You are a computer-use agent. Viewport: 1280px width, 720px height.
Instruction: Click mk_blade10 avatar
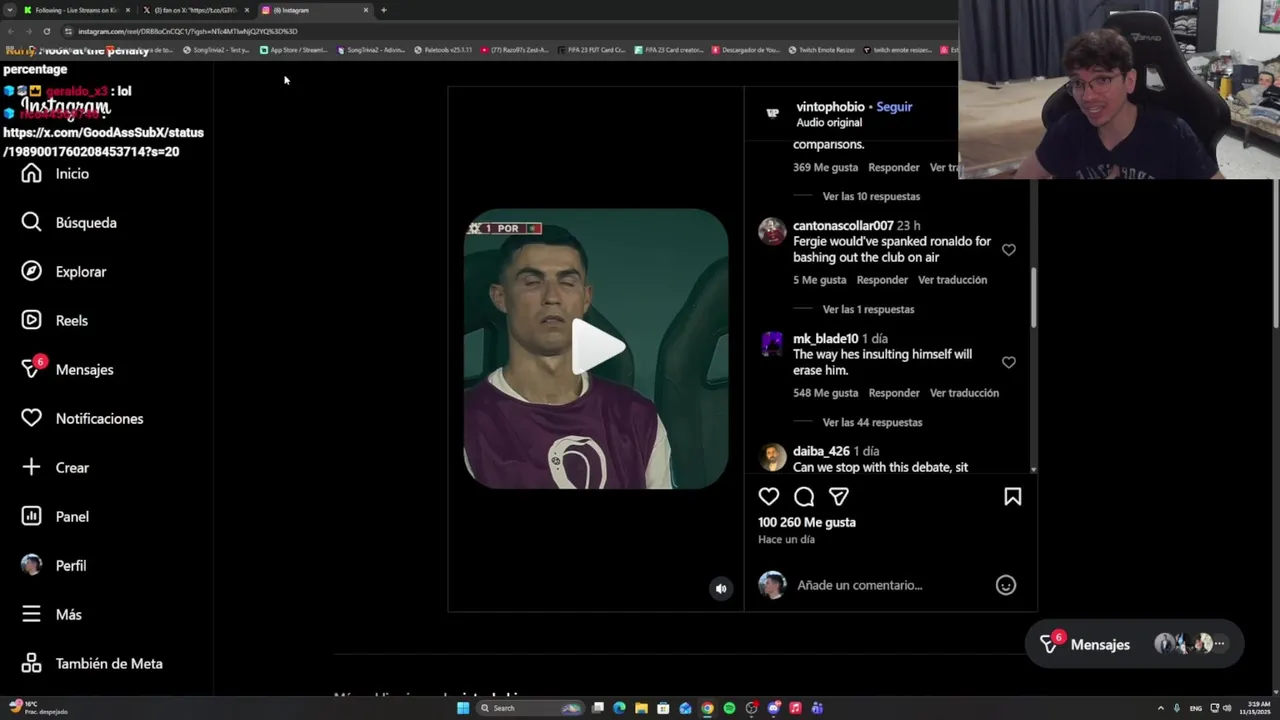point(772,345)
